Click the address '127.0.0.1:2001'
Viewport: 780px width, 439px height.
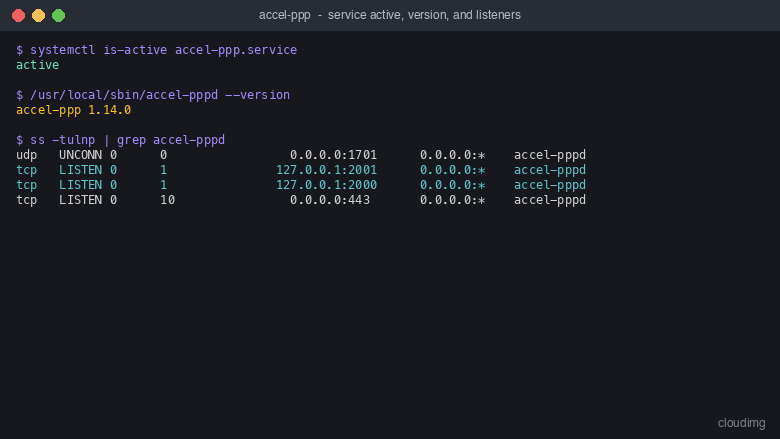coord(326,170)
